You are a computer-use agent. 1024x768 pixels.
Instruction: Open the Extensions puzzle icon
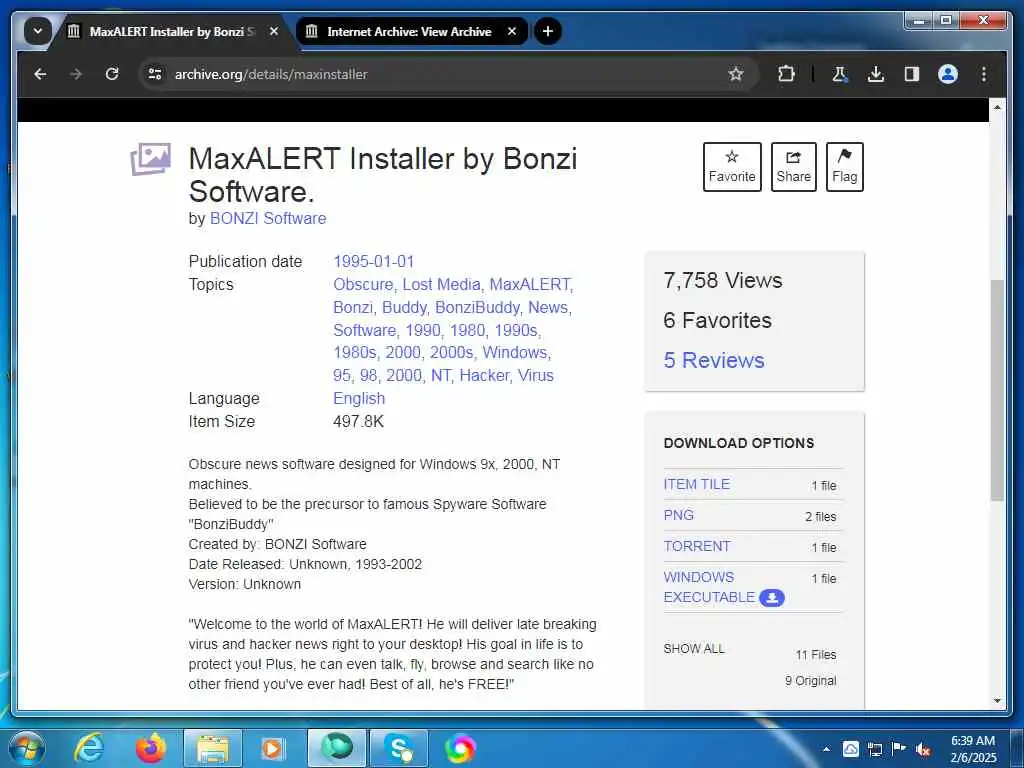[786, 74]
